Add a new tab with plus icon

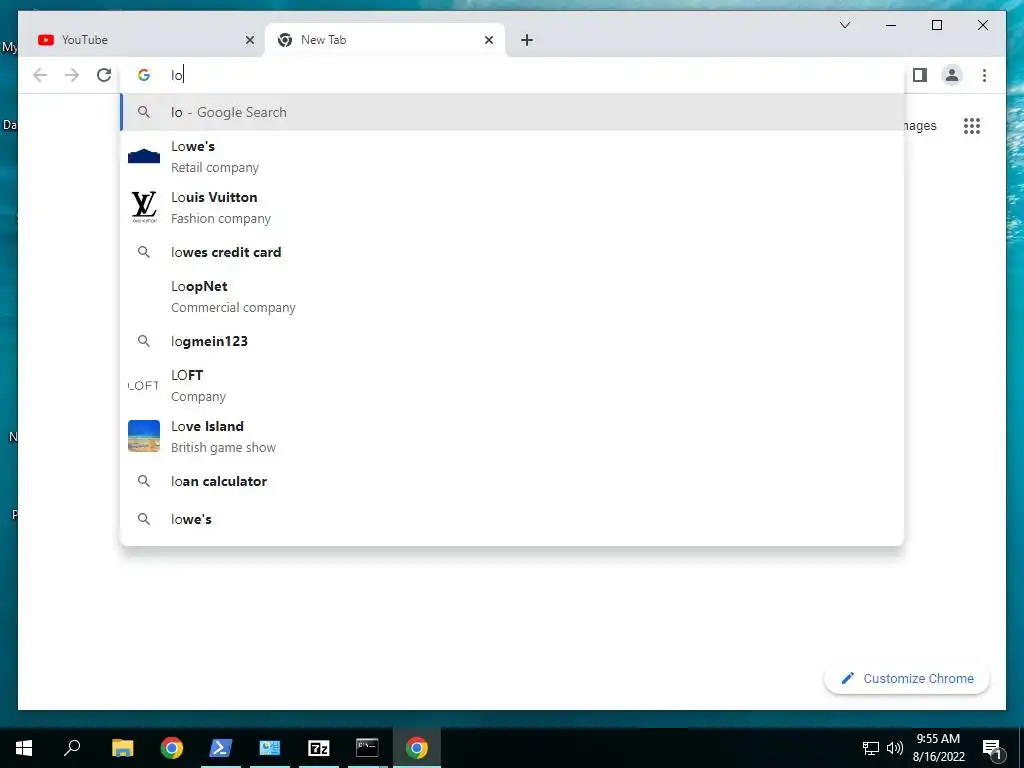tap(526, 40)
